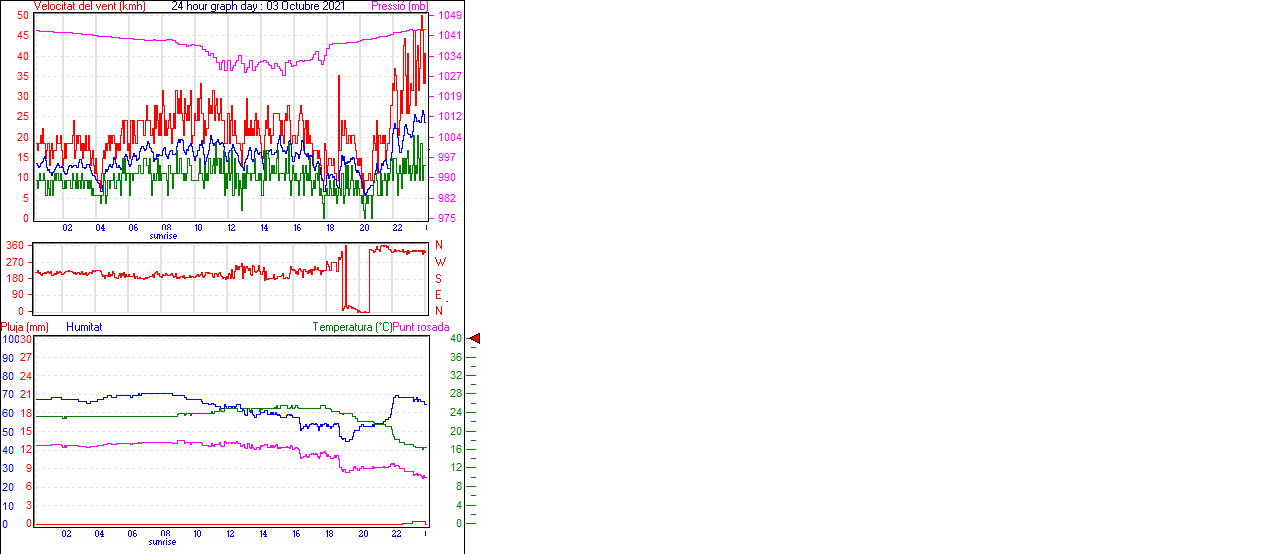Click the 'Velocitat del vent (kmh)' label
Viewport: 1280px width, 554px height.
(x=89, y=6)
